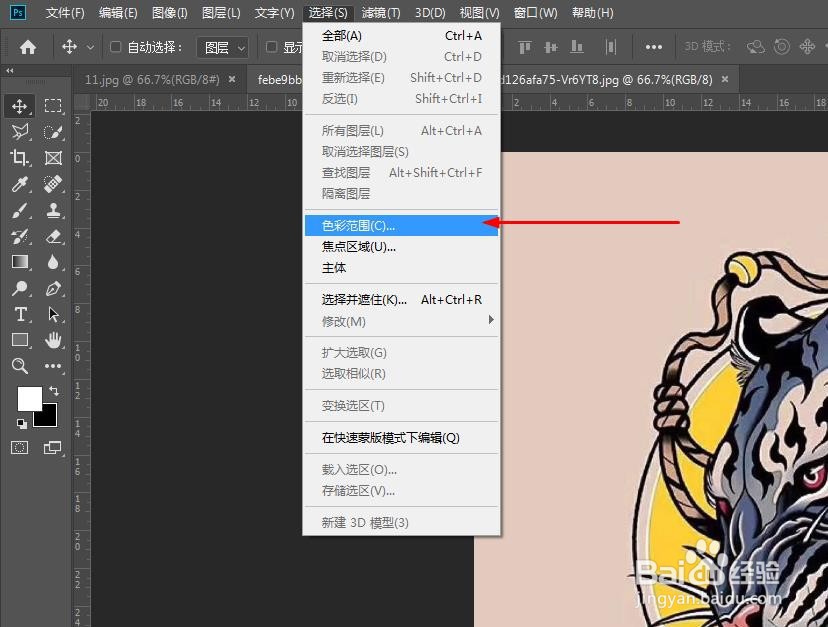Image resolution: width=828 pixels, height=627 pixels.
Task: Swap foreground and background colors
Action: click(x=54, y=391)
